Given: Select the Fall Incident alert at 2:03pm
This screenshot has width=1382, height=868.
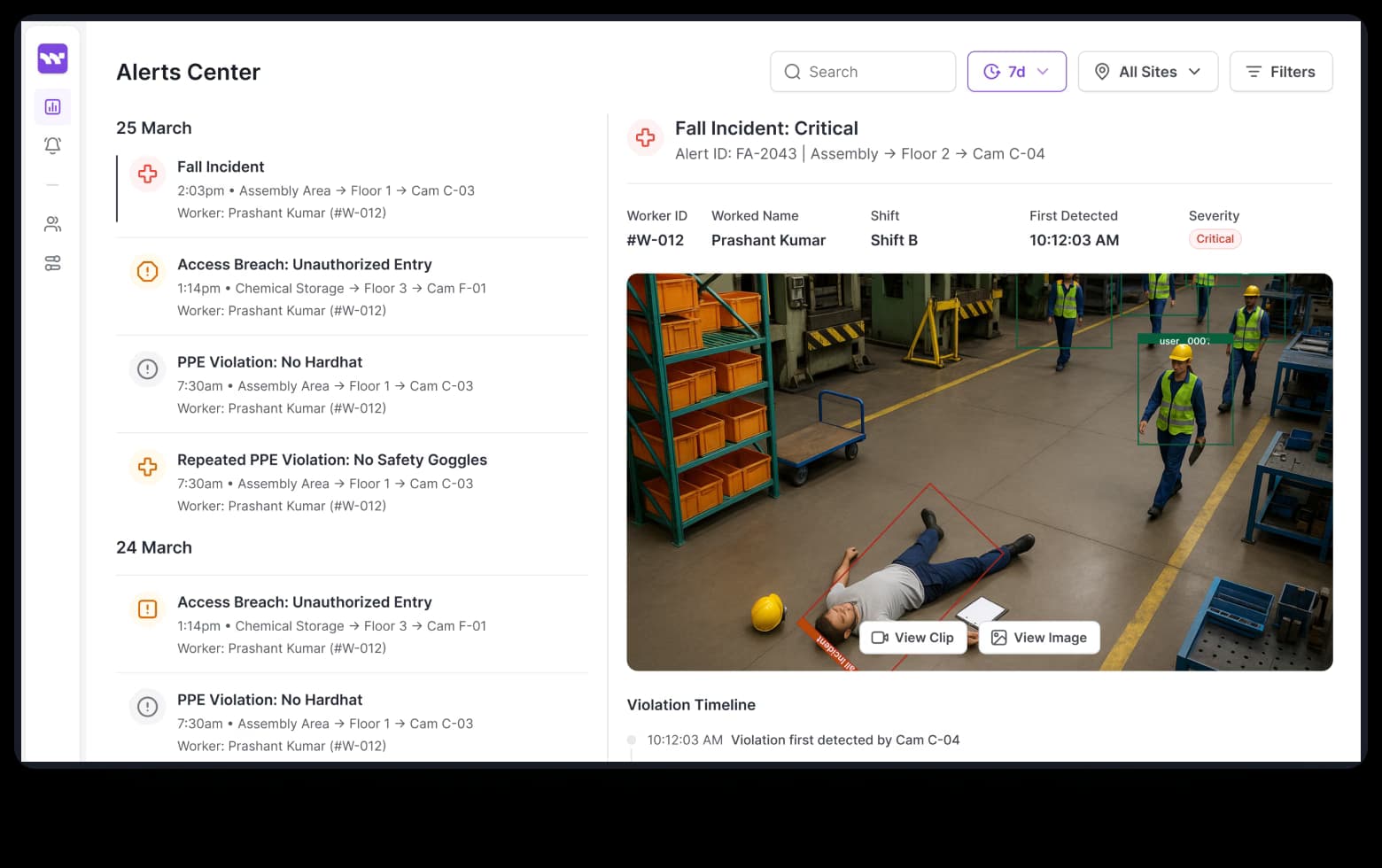Looking at the screenshot, I should (353, 189).
